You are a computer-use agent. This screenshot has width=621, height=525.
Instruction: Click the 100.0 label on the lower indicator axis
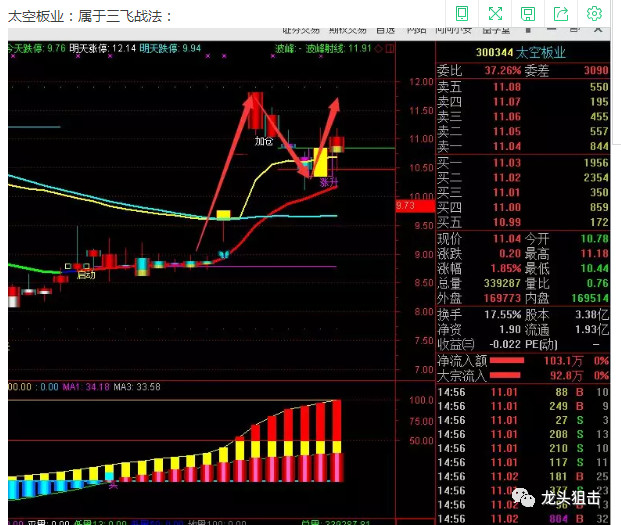421,400
